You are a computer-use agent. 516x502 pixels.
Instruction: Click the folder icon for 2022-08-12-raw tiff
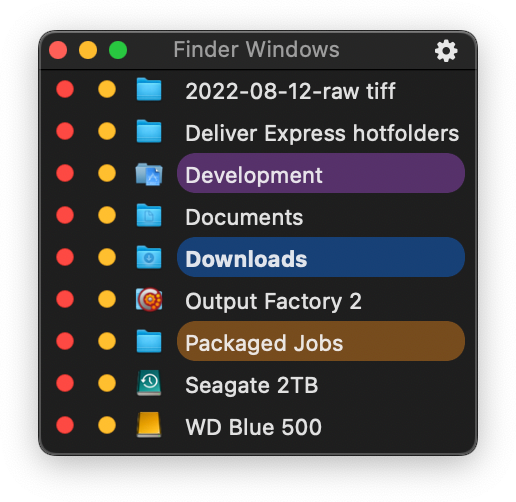tap(149, 89)
